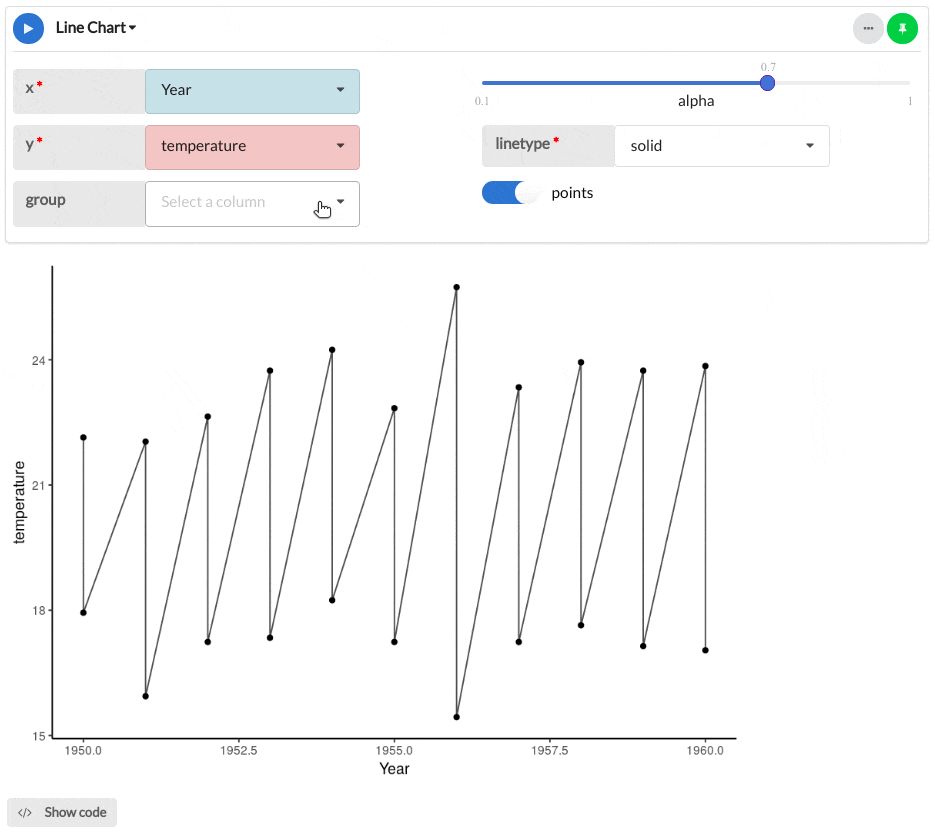
Task: Open the linetype dropdown set to solid
Action: coord(722,146)
